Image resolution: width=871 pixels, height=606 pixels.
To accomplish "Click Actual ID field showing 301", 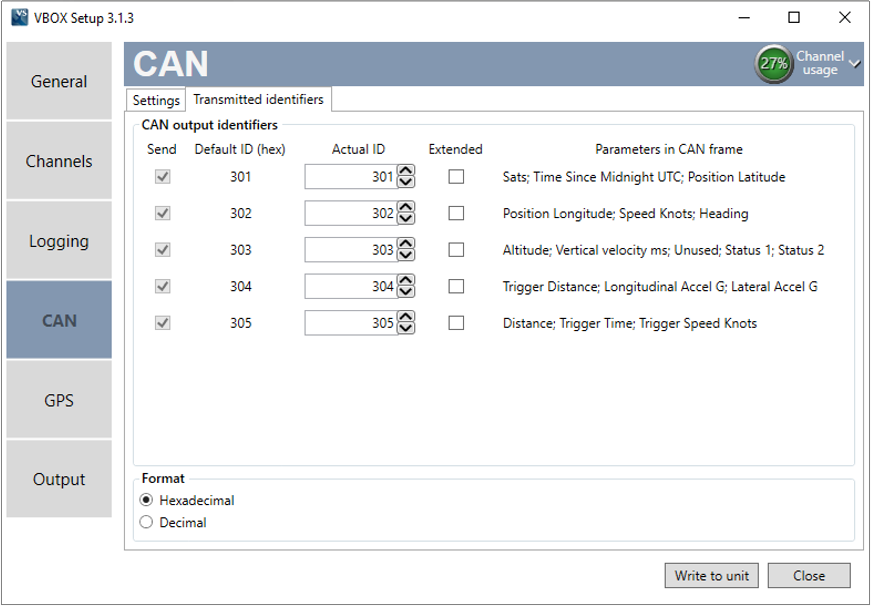I will pyautogui.click(x=351, y=177).
